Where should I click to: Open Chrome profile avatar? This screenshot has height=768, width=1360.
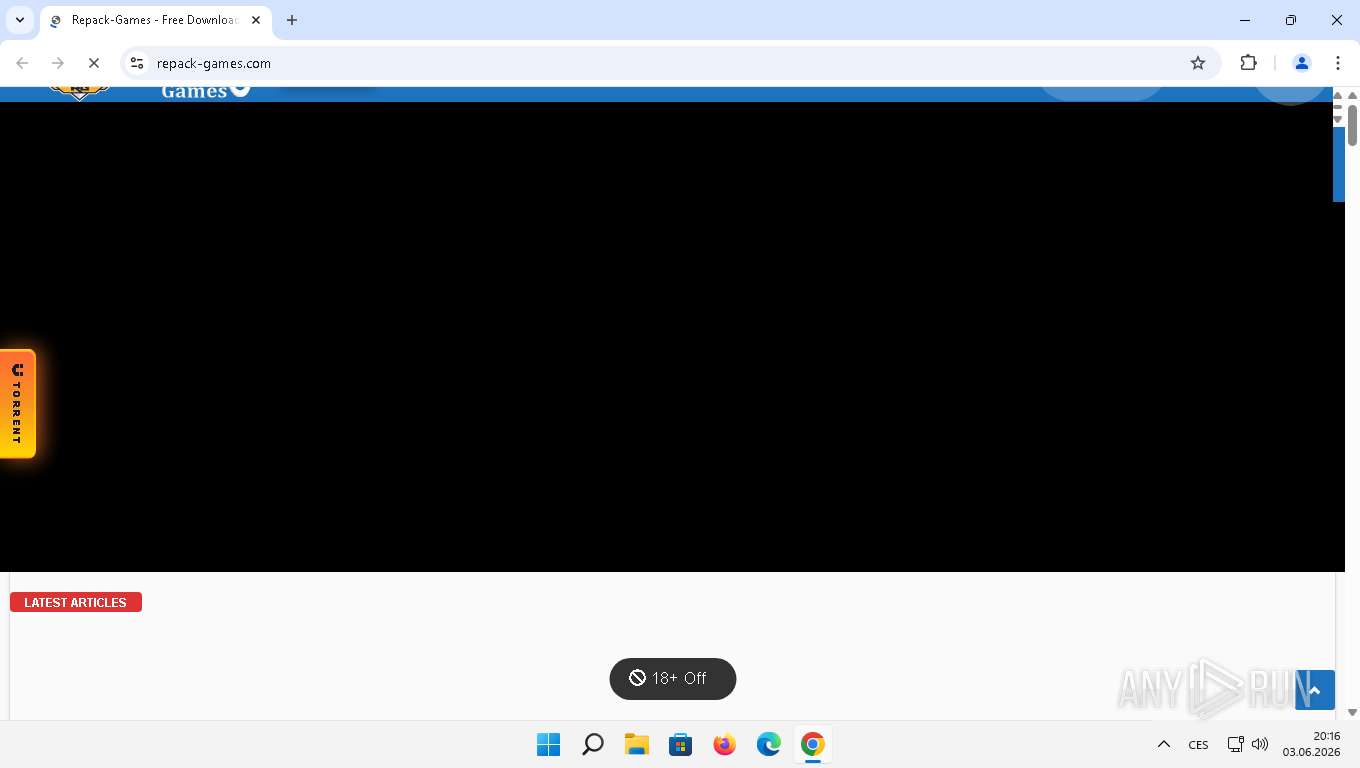[x=1302, y=63]
